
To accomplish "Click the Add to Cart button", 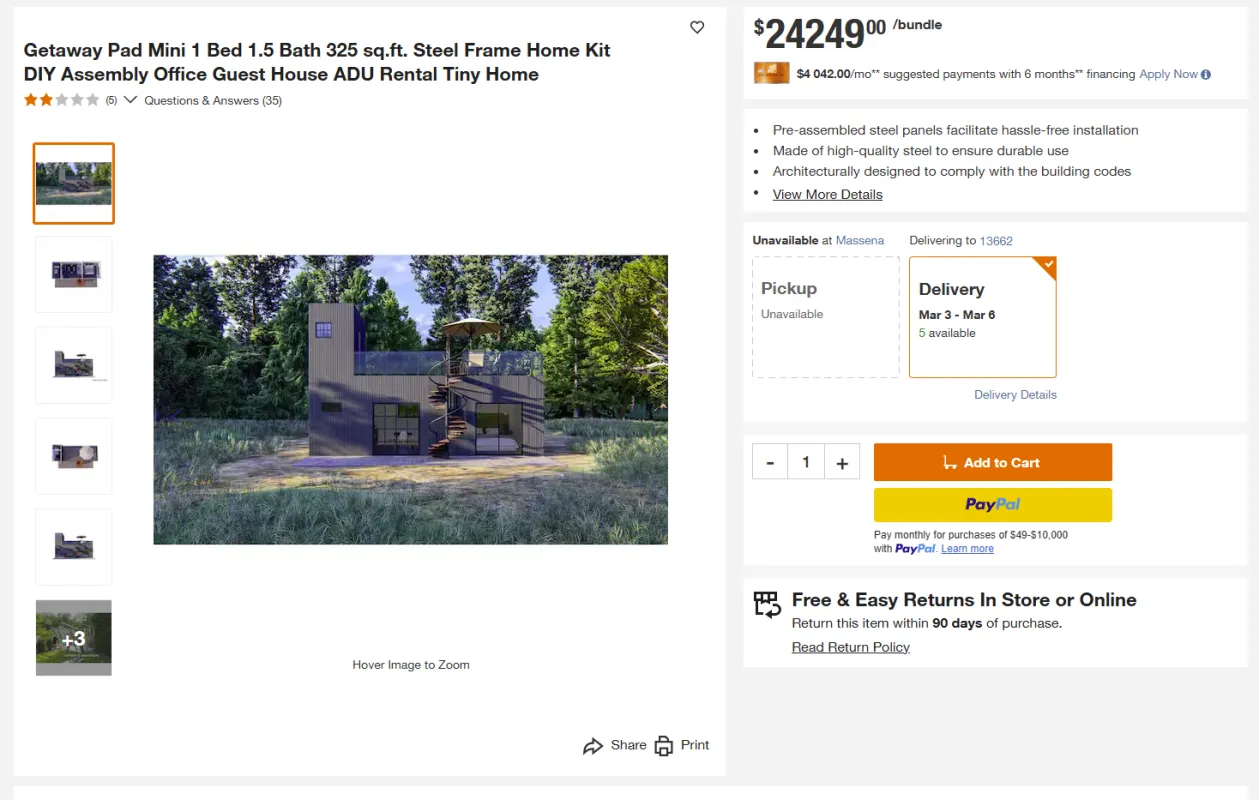I will tap(992, 463).
